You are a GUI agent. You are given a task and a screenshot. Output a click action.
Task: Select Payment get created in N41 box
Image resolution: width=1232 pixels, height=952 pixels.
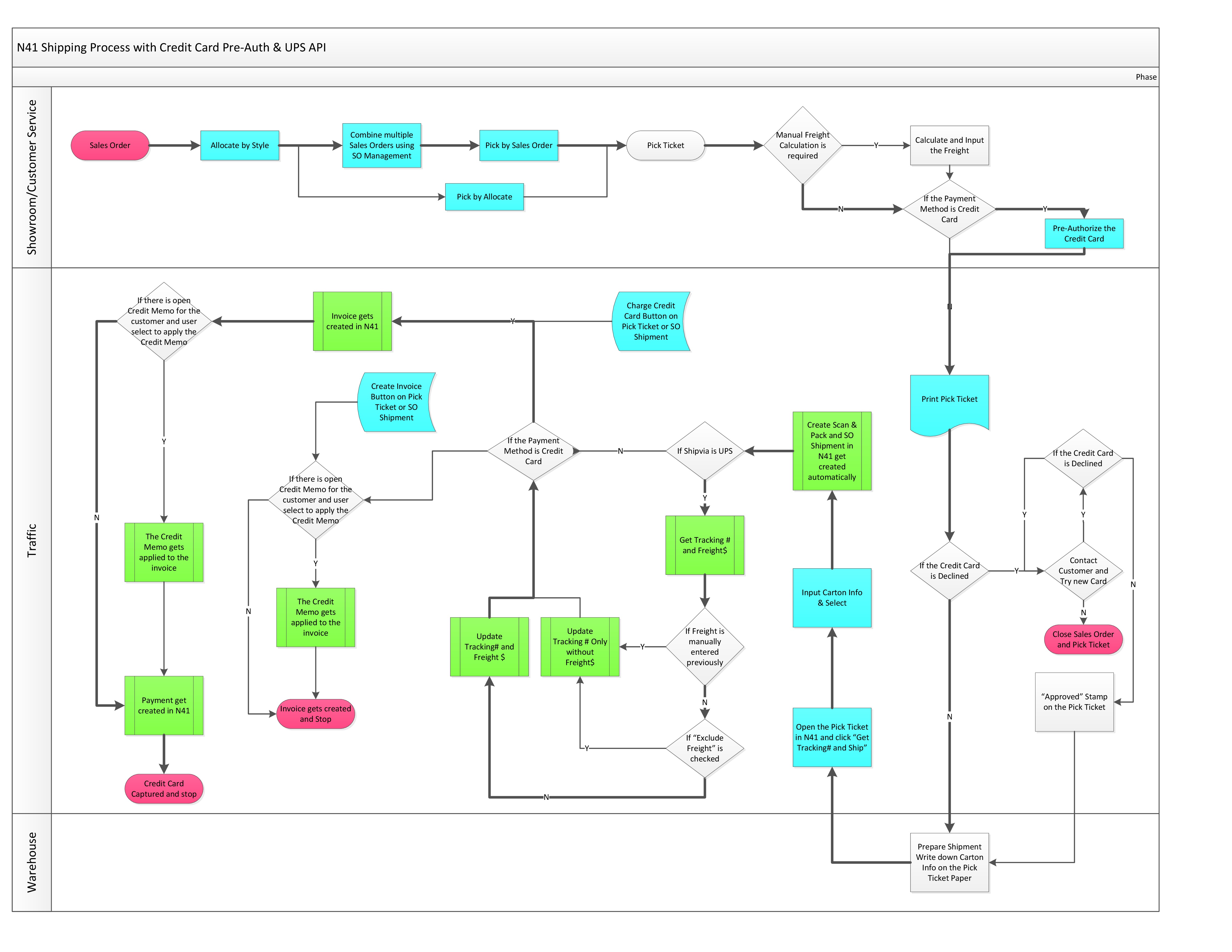pos(164,706)
